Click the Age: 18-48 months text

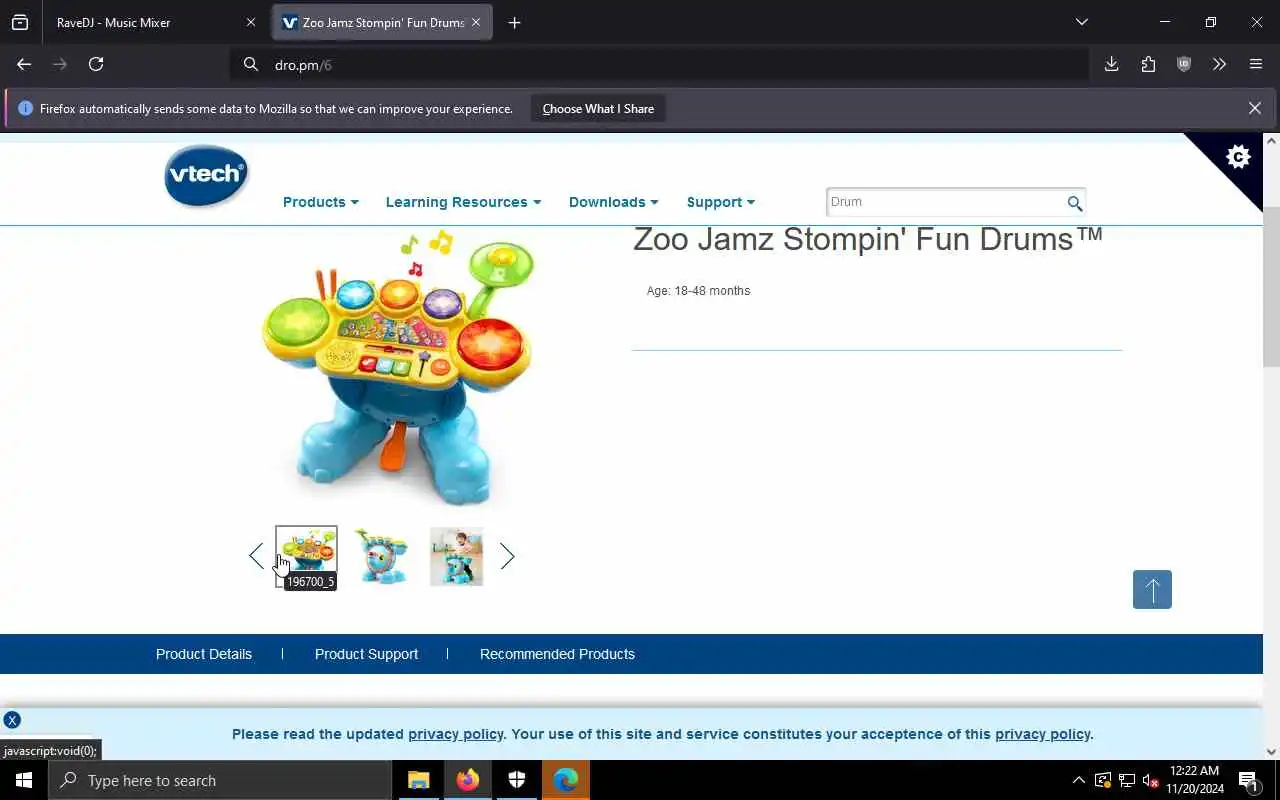(698, 291)
